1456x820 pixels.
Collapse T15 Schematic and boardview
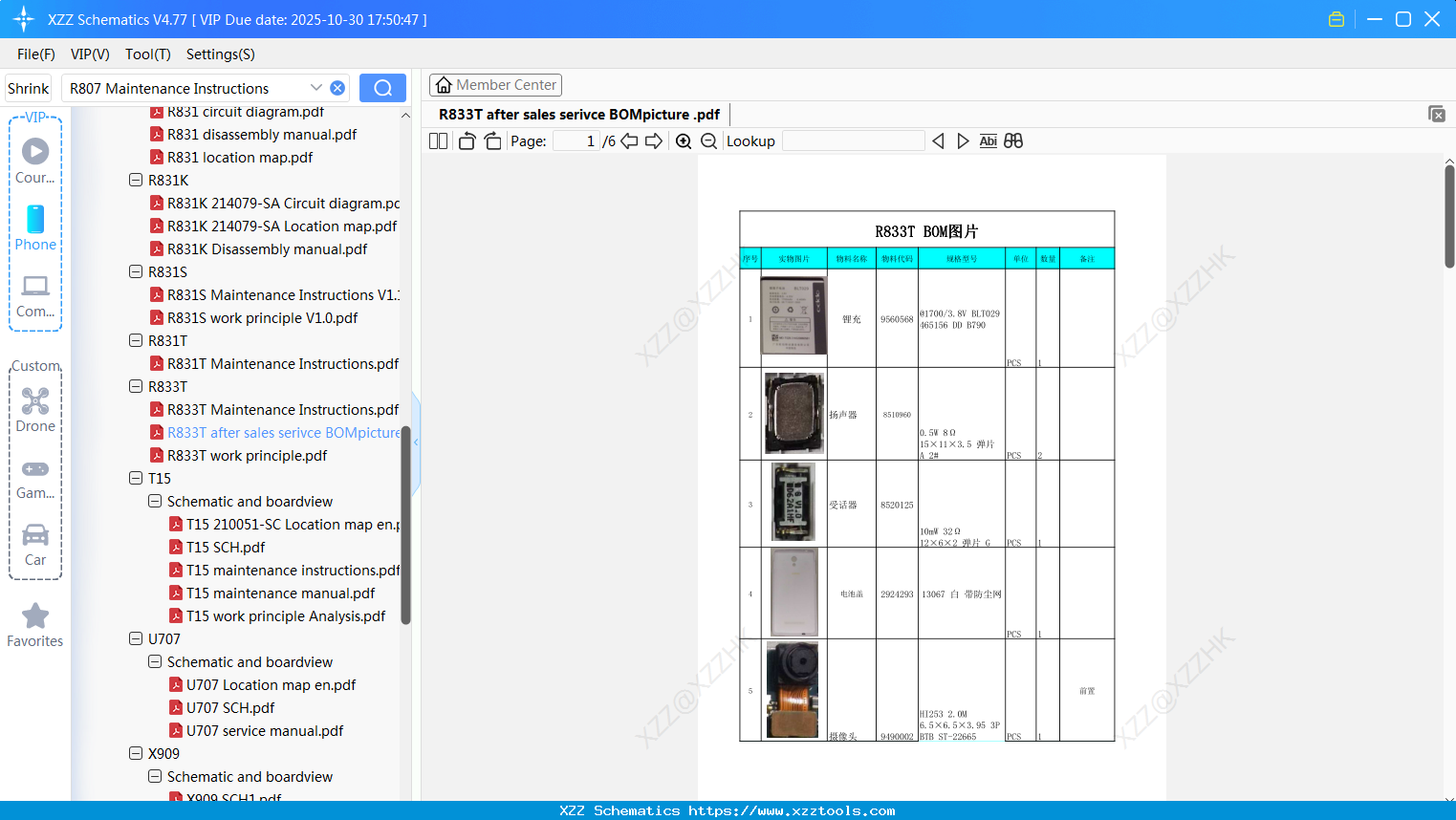tap(155, 501)
